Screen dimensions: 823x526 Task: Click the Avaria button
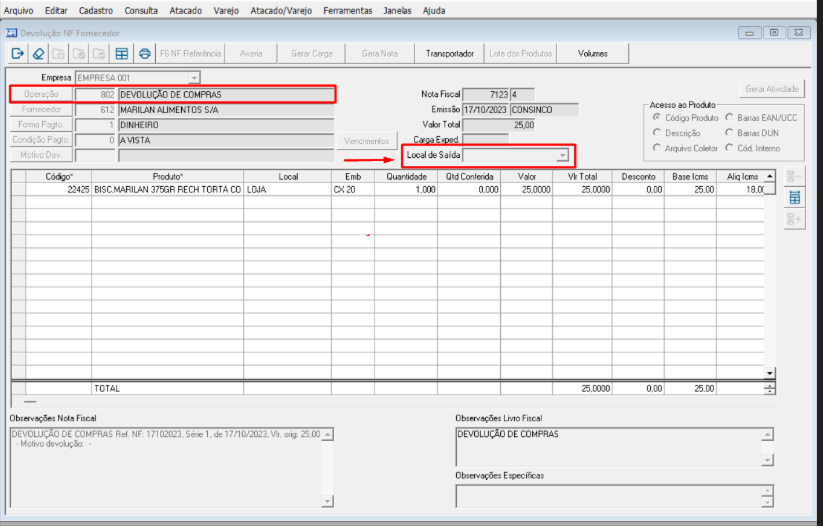pyautogui.click(x=251, y=54)
